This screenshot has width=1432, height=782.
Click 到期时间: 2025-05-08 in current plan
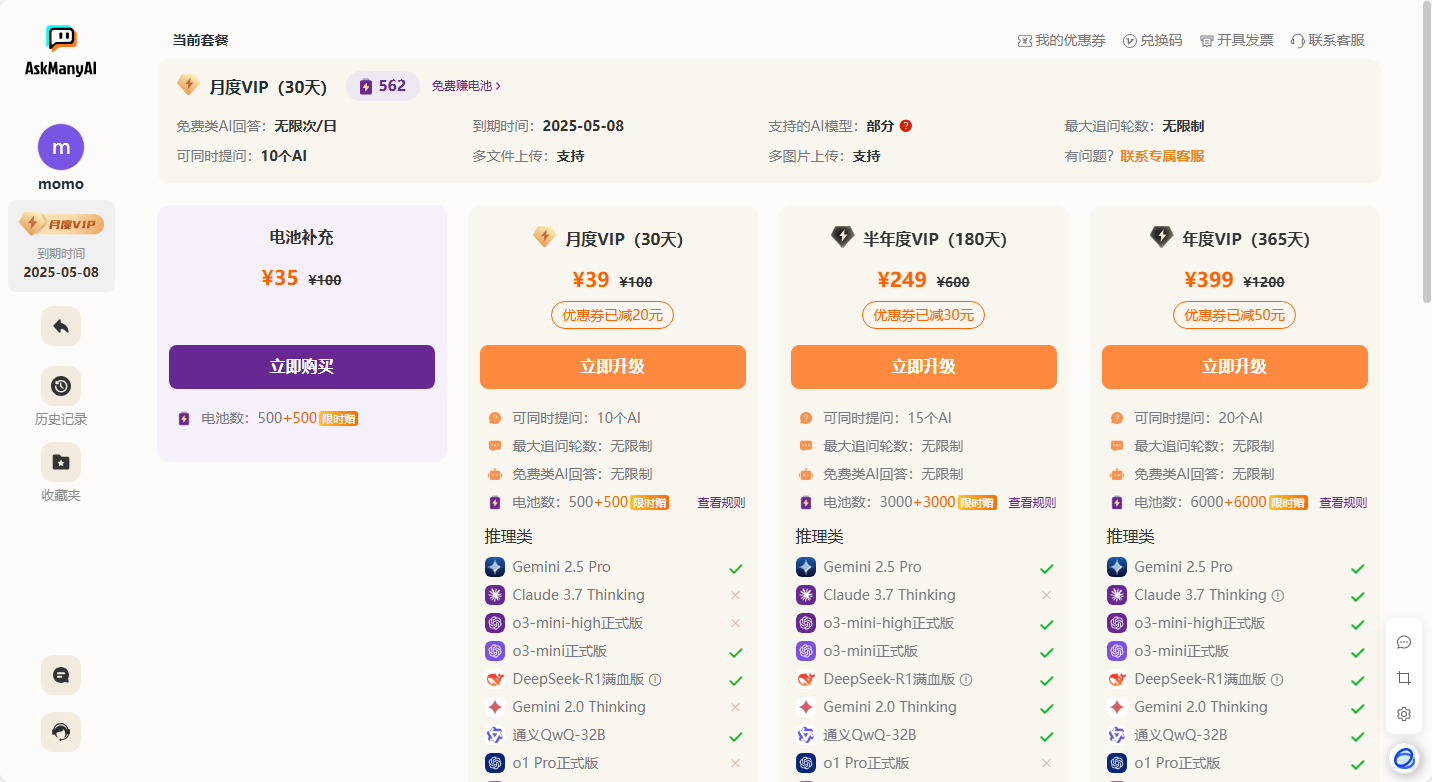[x=548, y=126]
